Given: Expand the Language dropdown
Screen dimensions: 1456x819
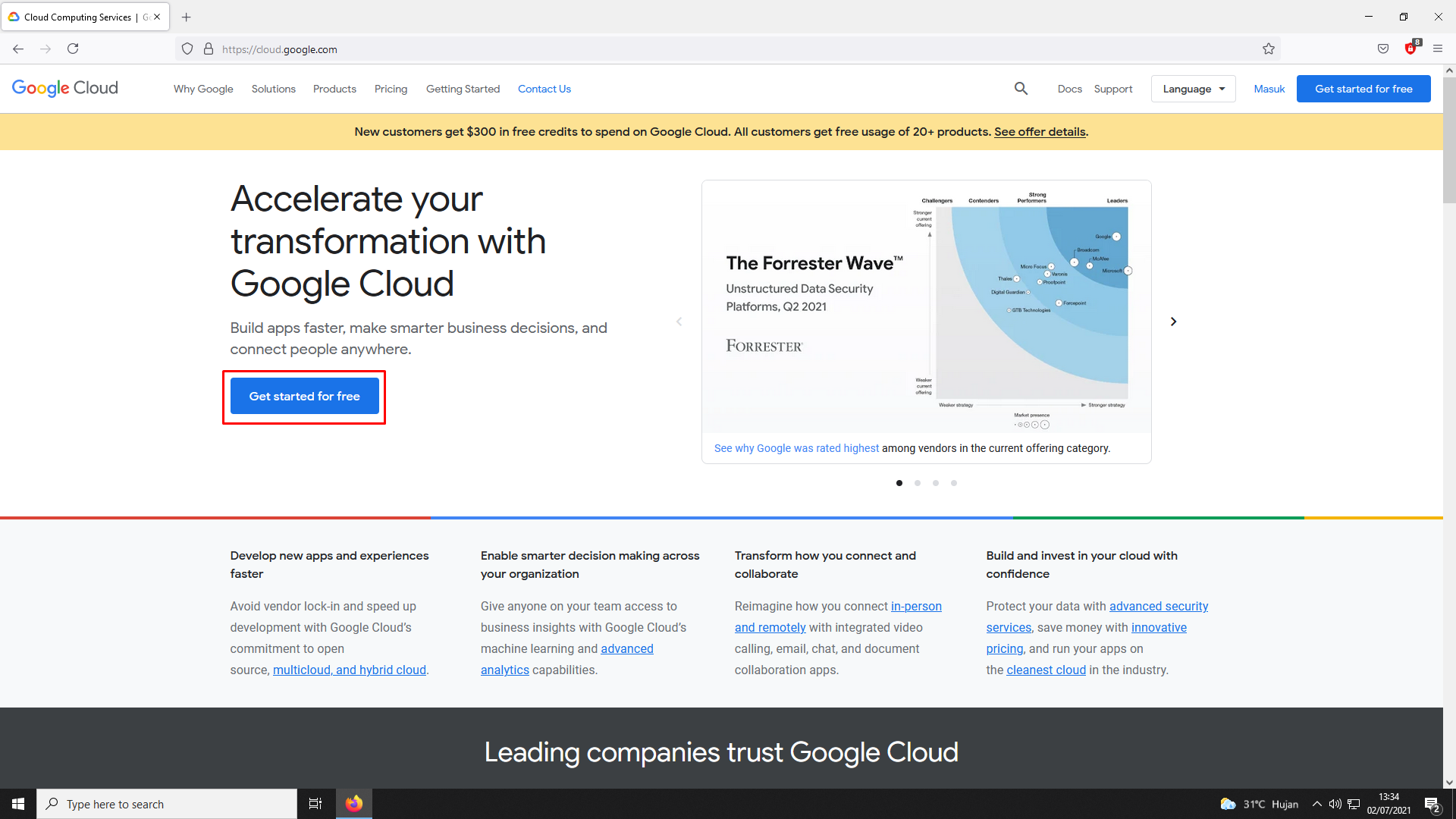Looking at the screenshot, I should 1193,89.
